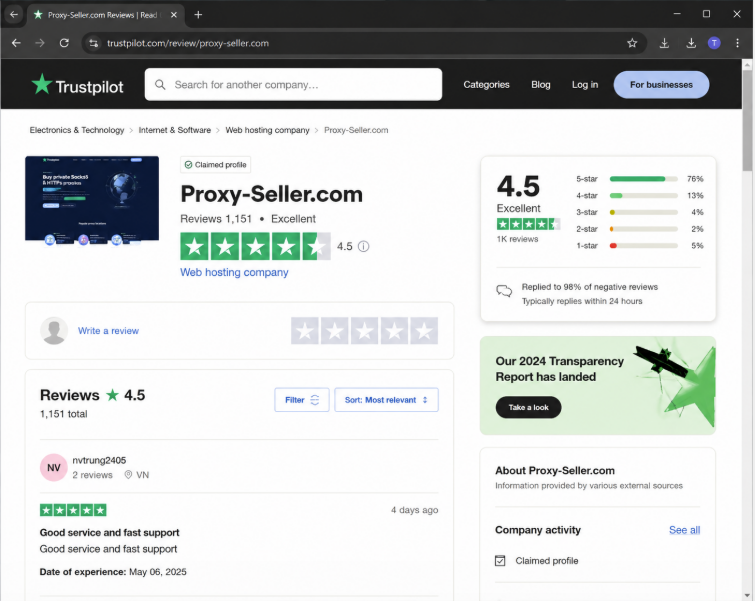This screenshot has height=601, width=755.
Task: Click the Take a look button
Action: pos(528,407)
